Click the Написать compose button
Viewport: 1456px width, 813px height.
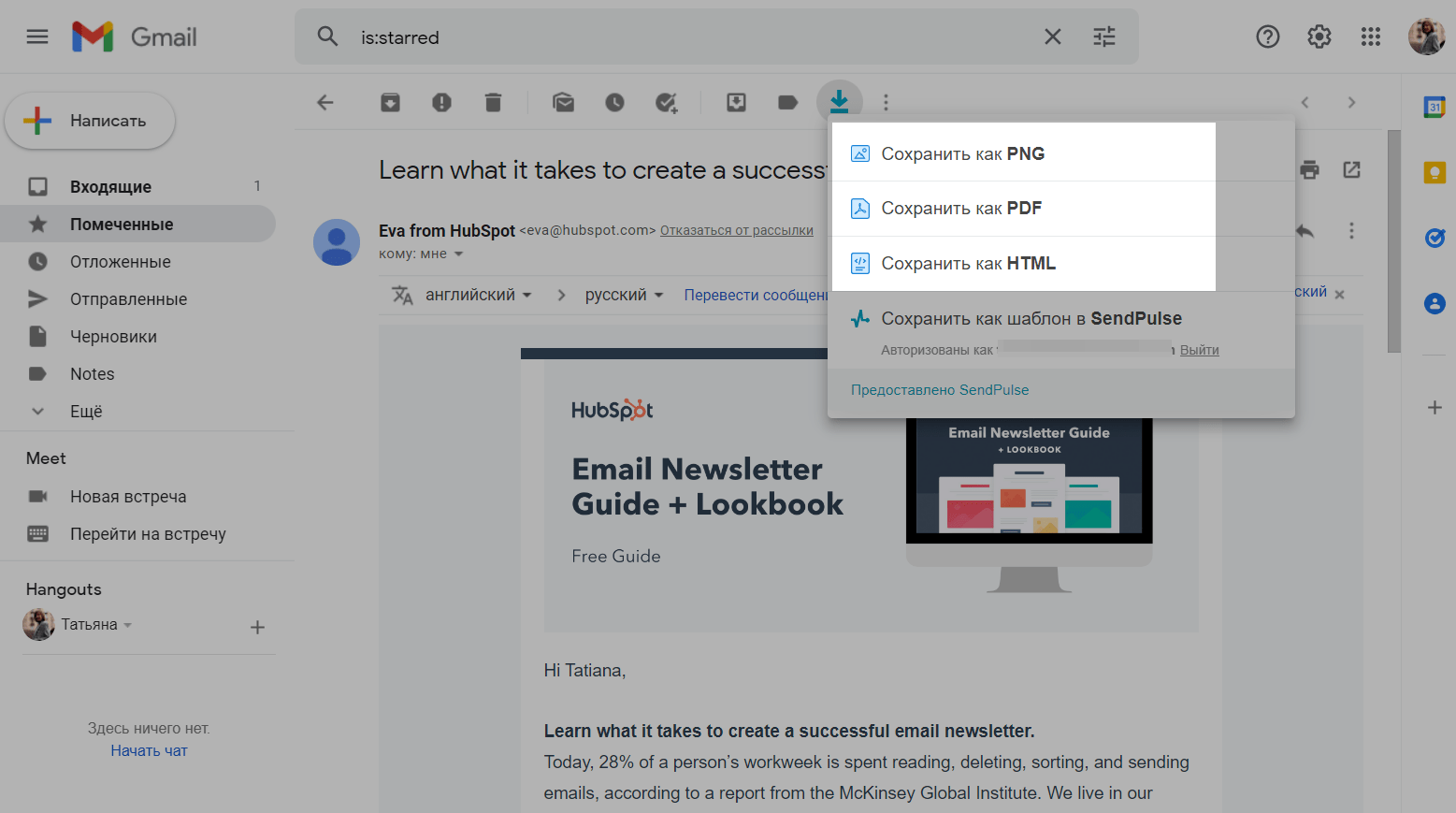tap(90, 121)
